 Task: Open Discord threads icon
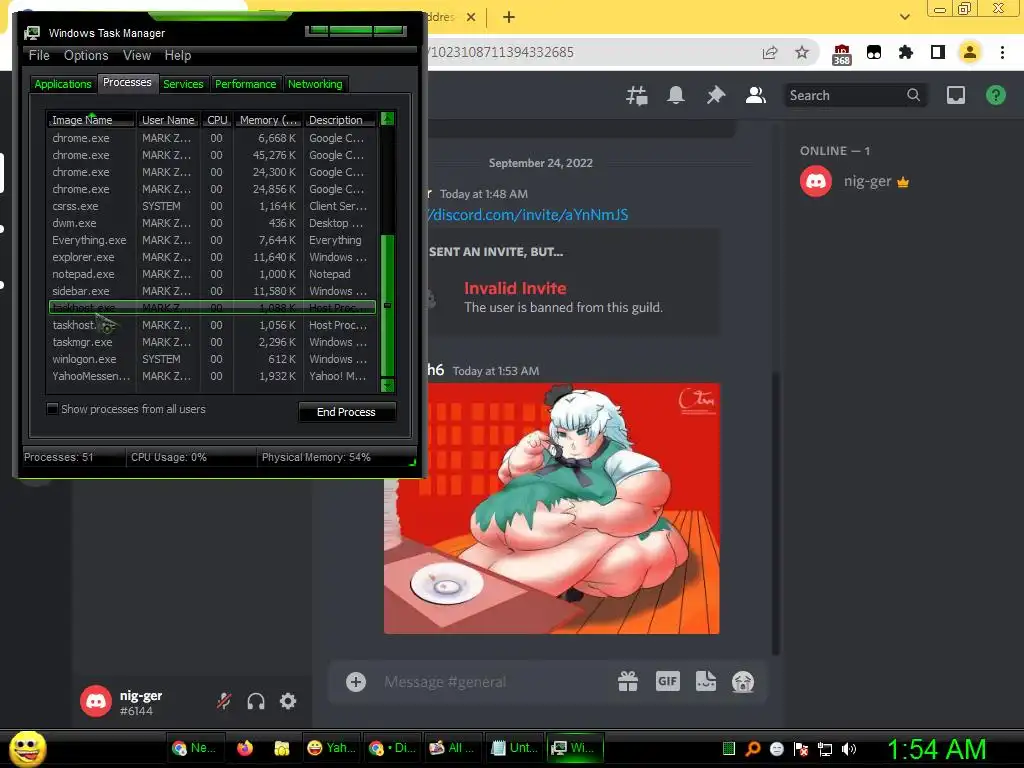tap(637, 95)
